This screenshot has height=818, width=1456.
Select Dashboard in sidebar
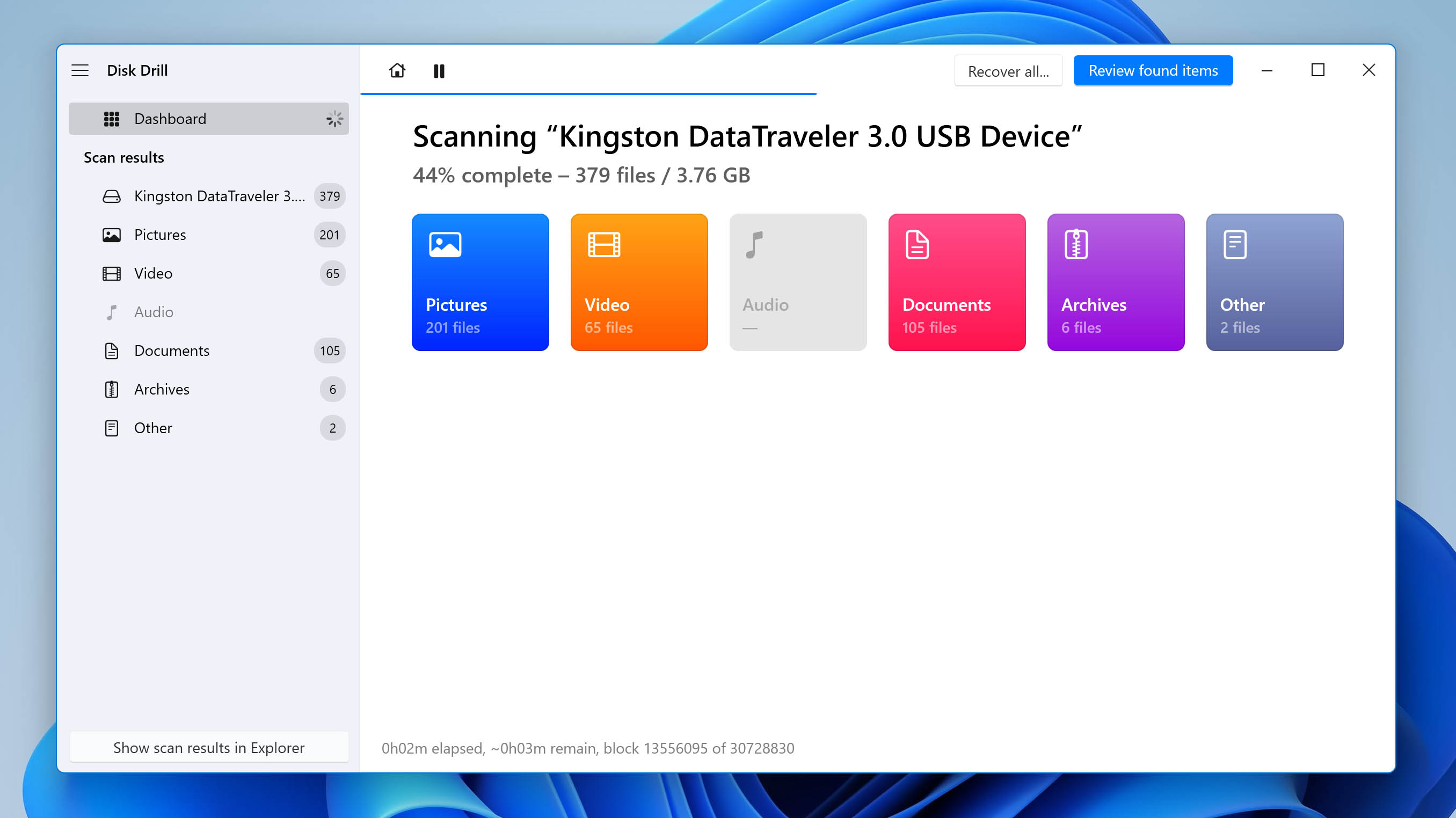pos(208,119)
